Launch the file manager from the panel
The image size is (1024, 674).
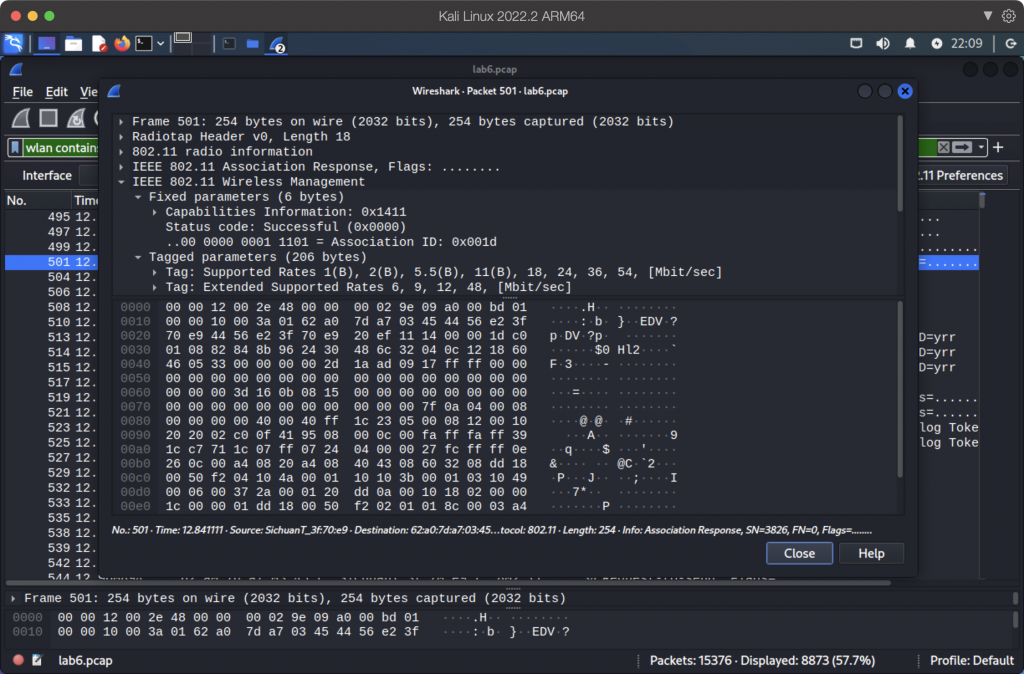click(73, 44)
